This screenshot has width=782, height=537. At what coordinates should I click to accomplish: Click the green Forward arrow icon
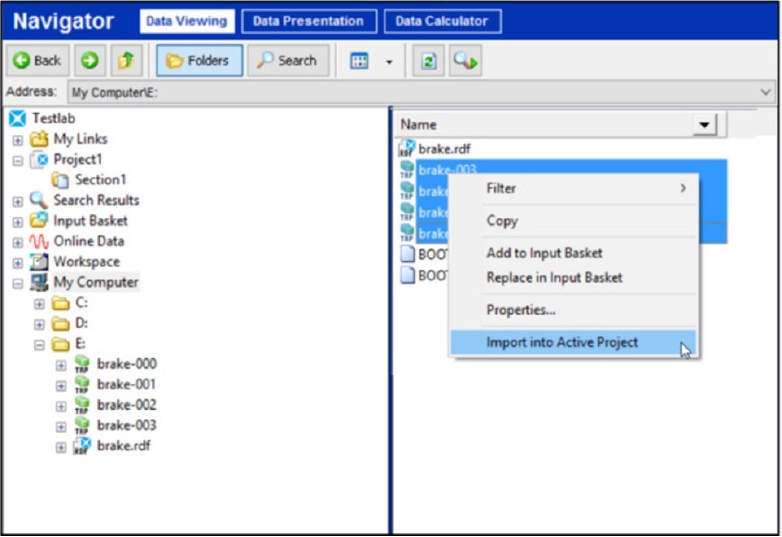pos(89,60)
